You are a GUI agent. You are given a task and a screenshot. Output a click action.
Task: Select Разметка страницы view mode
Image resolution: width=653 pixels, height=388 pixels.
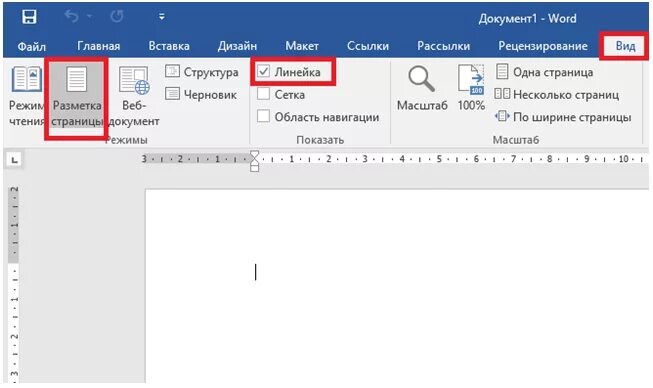tap(77, 98)
